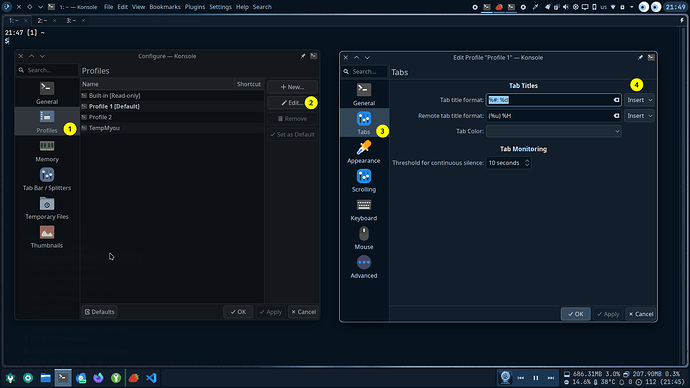The width and height of the screenshot is (690, 388).
Task: Open General section in Configure Konsole sidebar
Action: 47,93
